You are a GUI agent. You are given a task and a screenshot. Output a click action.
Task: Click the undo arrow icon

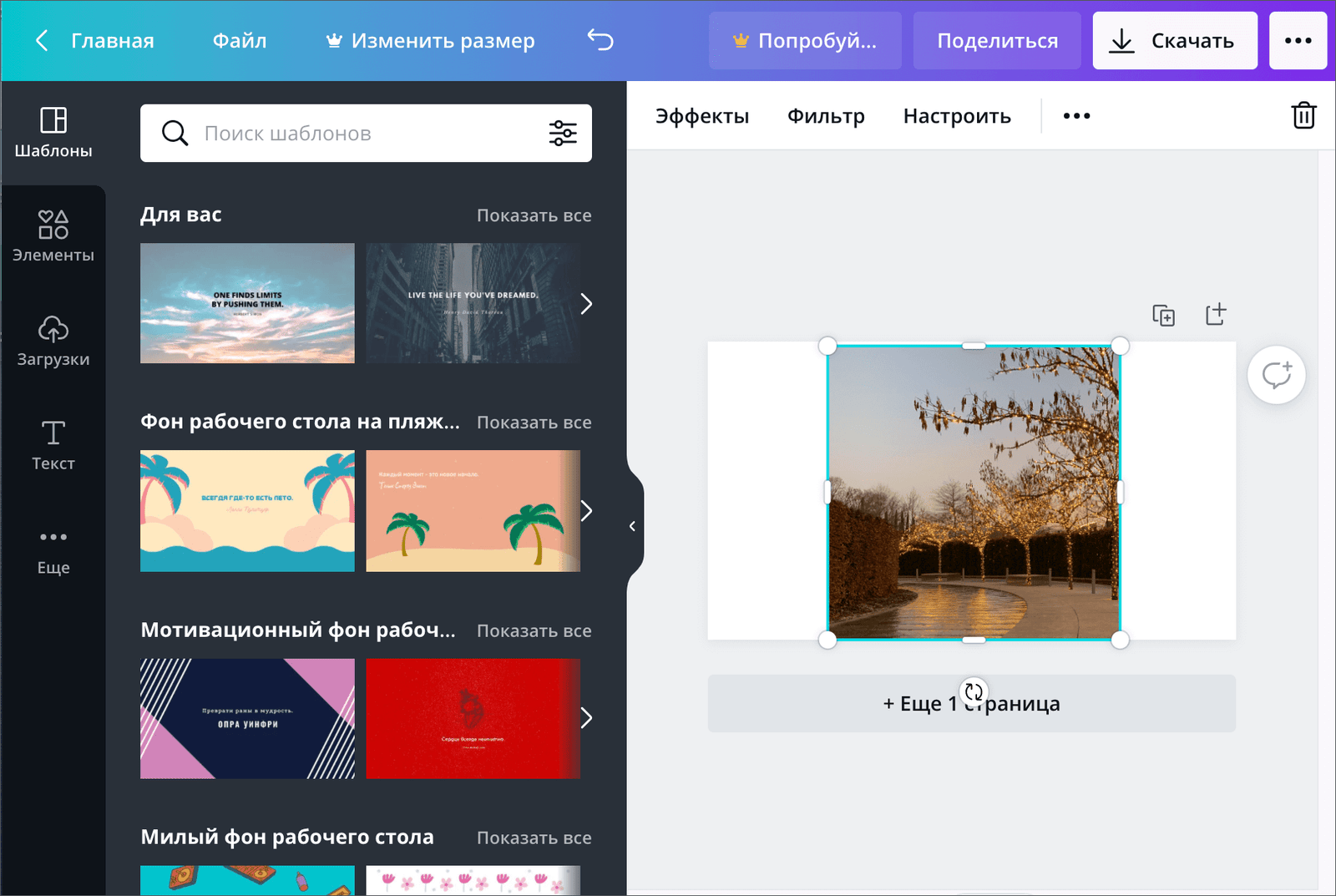coord(600,40)
